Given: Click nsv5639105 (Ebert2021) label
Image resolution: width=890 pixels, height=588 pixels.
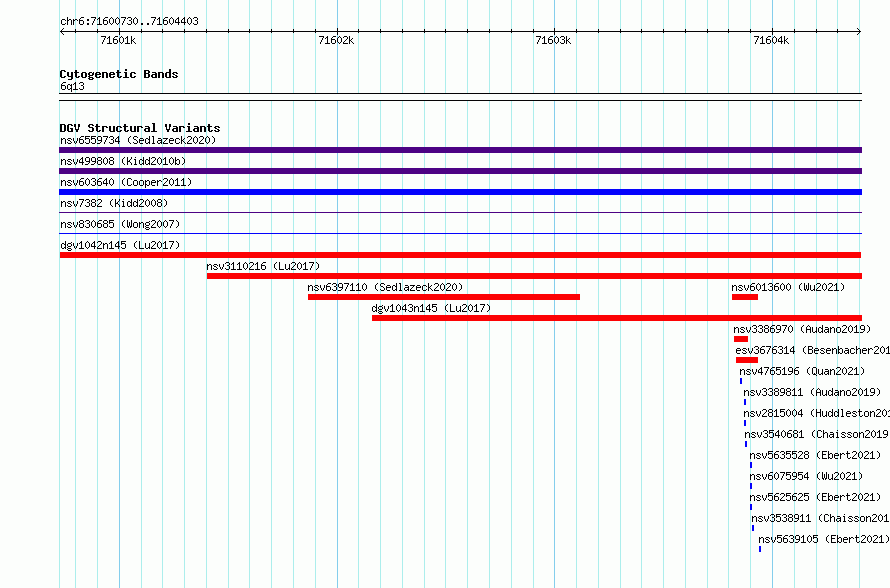Looking at the screenshot, I should point(824,539).
